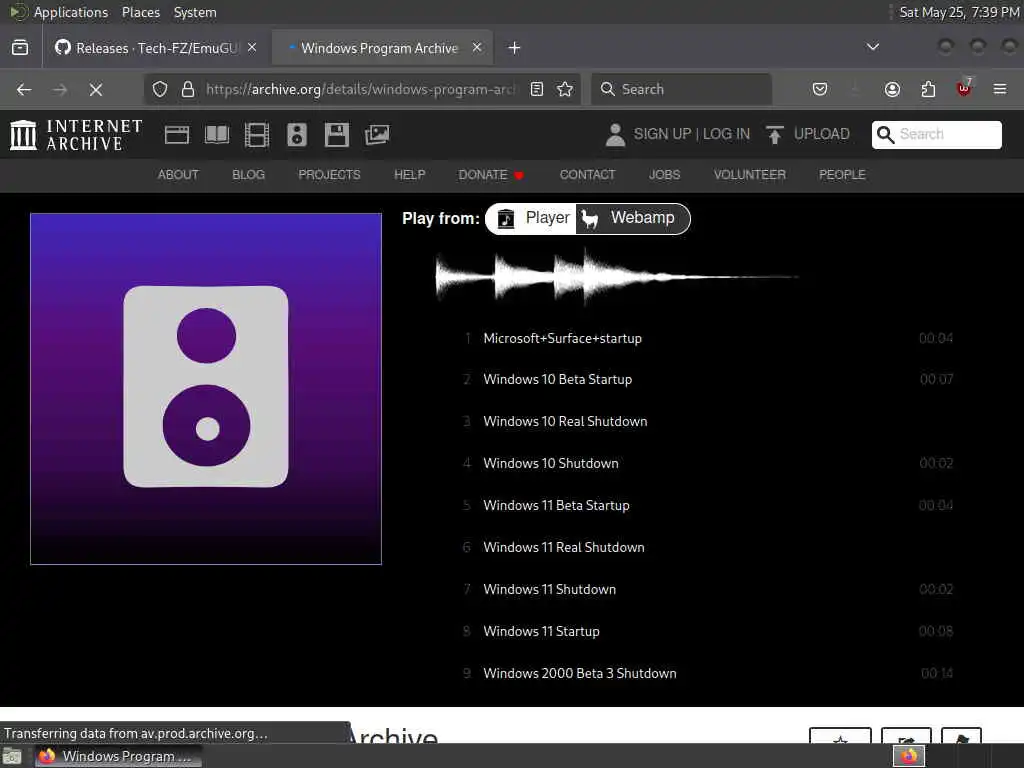
Task: Close the Windows Program Archive tab
Action: pos(477,48)
